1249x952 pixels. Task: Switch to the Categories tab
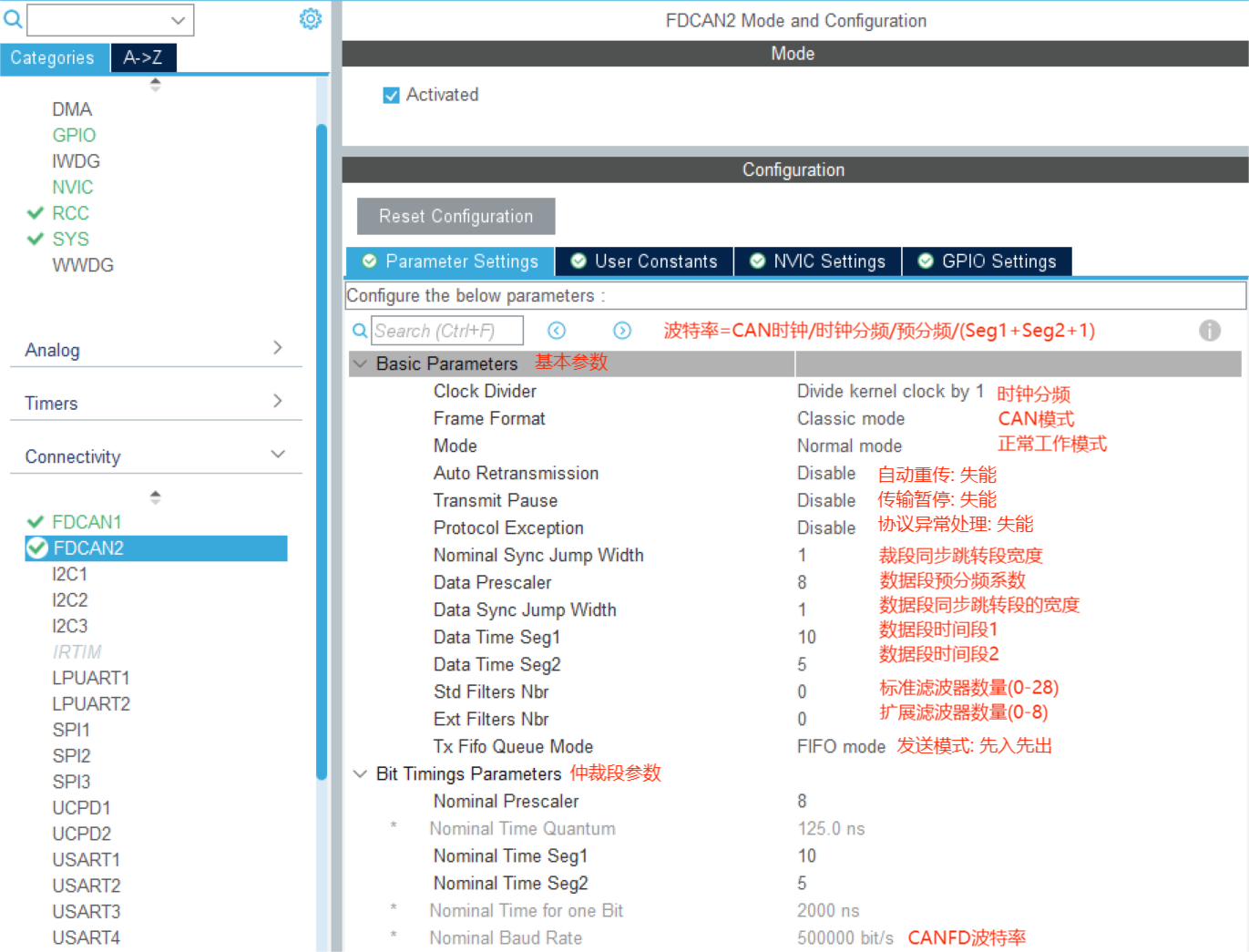click(x=54, y=57)
